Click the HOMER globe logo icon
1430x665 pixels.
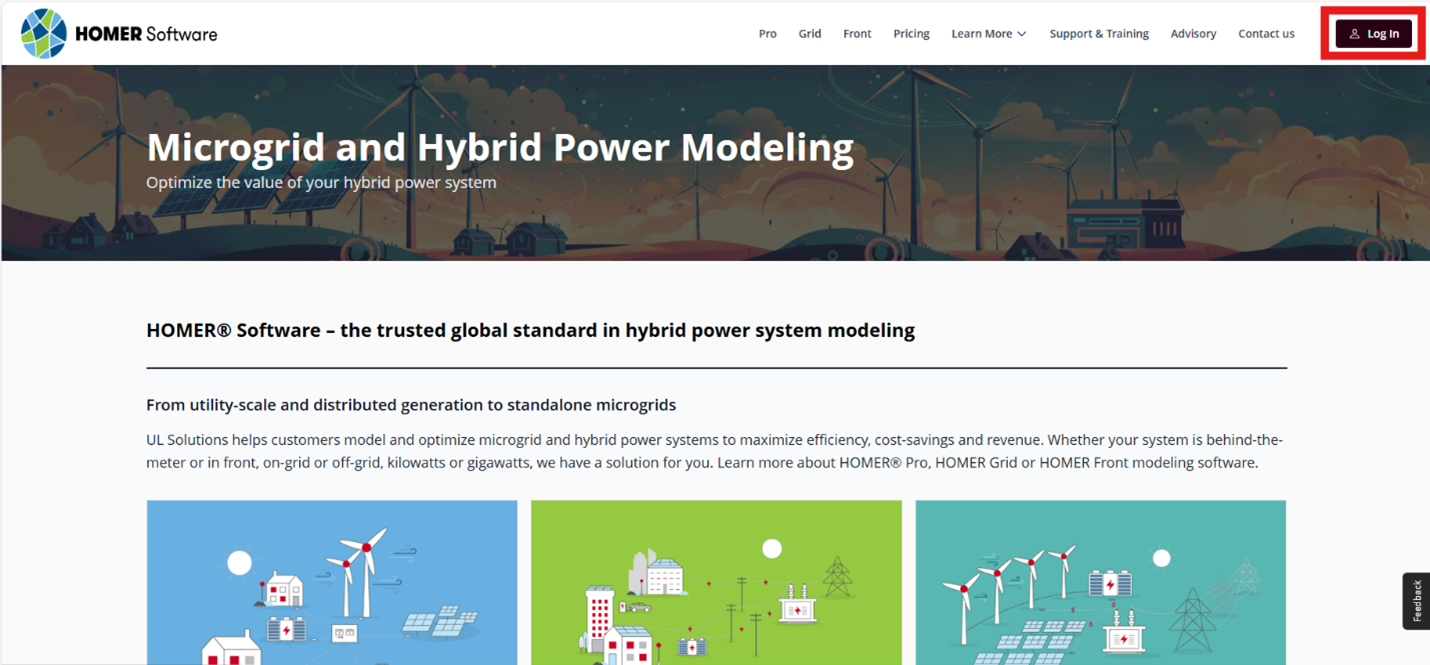click(44, 34)
